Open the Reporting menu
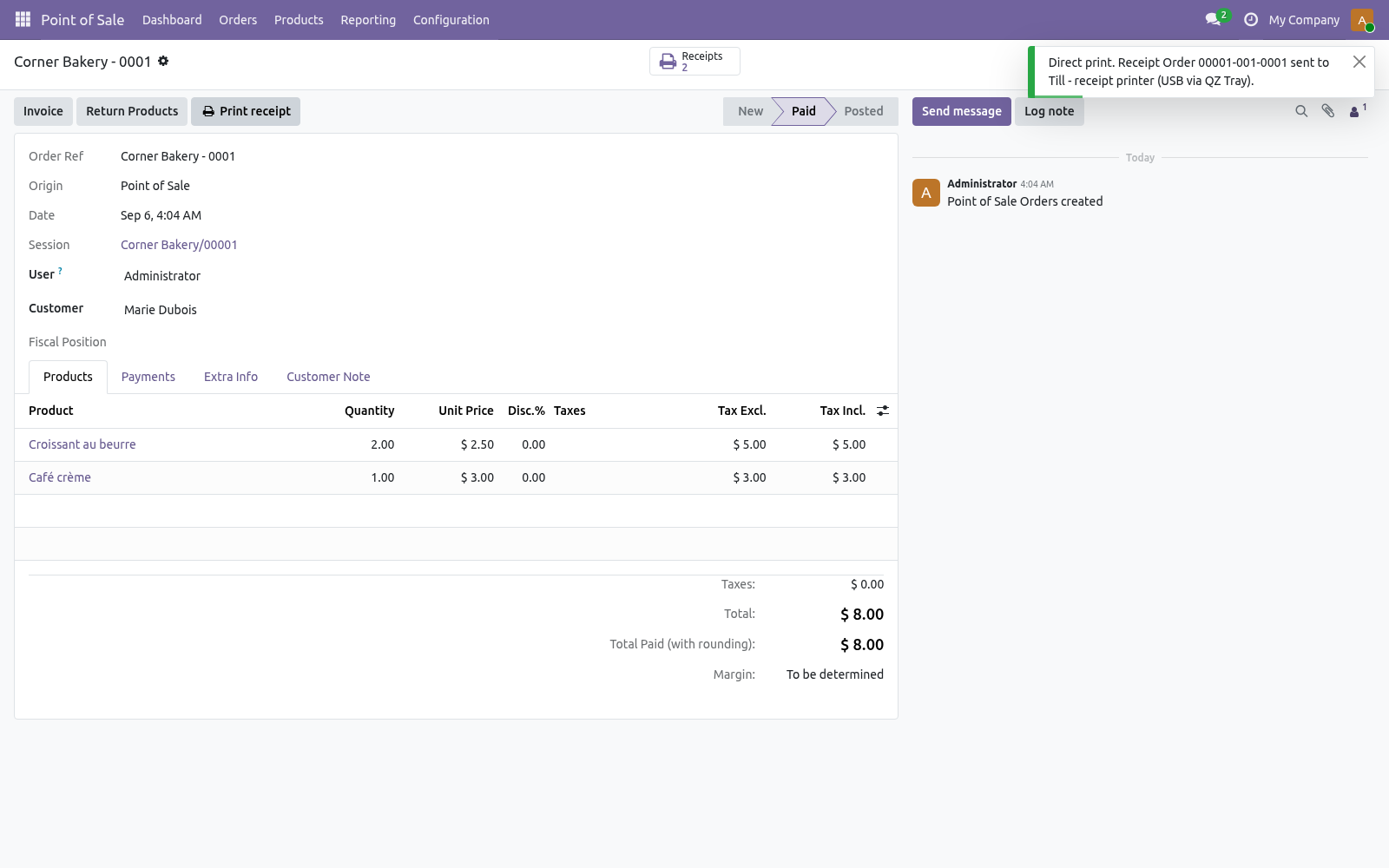 click(368, 20)
